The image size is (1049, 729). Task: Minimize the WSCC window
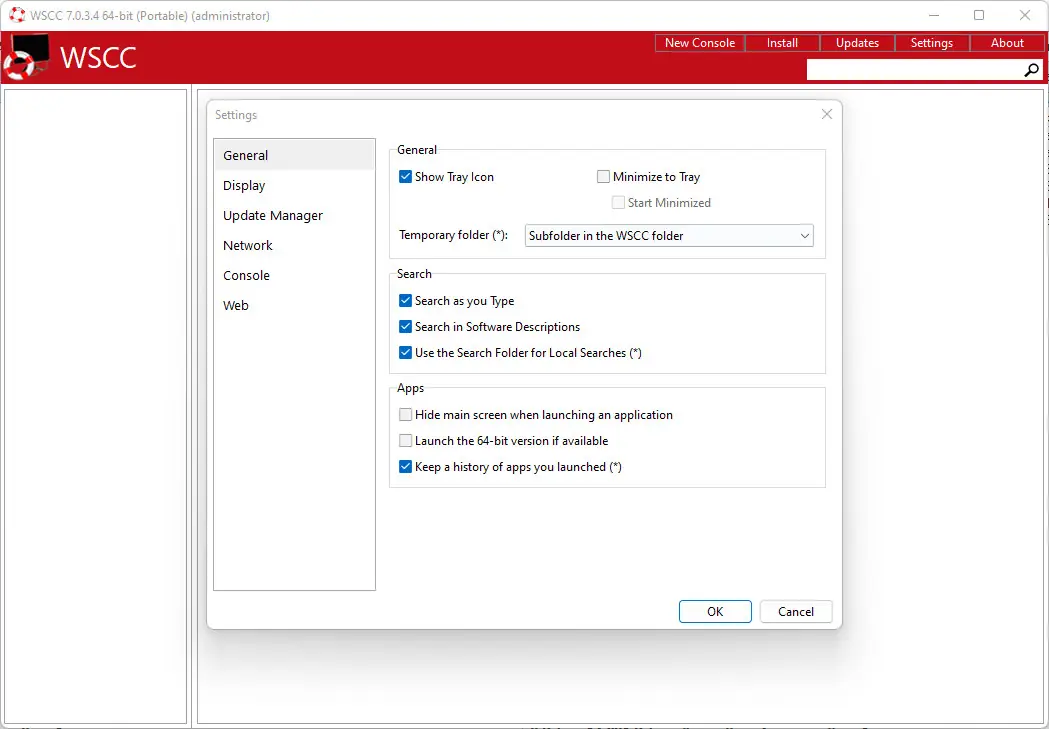pyautogui.click(x=934, y=15)
